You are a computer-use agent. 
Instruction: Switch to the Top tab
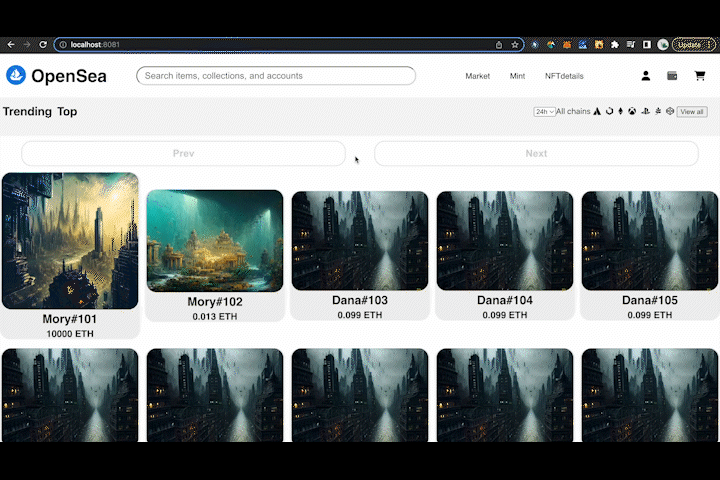[x=67, y=112]
